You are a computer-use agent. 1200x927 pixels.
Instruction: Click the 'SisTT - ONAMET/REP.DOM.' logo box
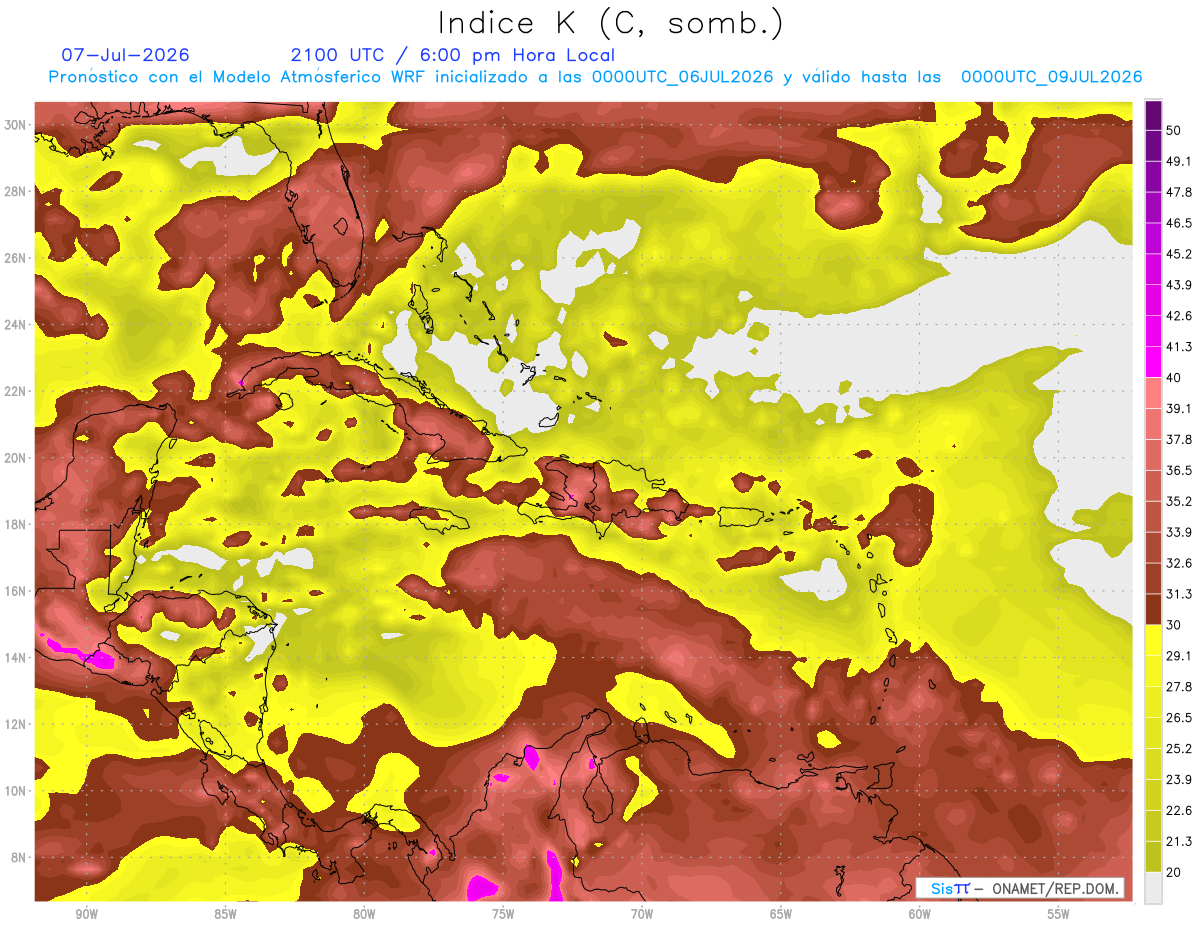[1020, 888]
